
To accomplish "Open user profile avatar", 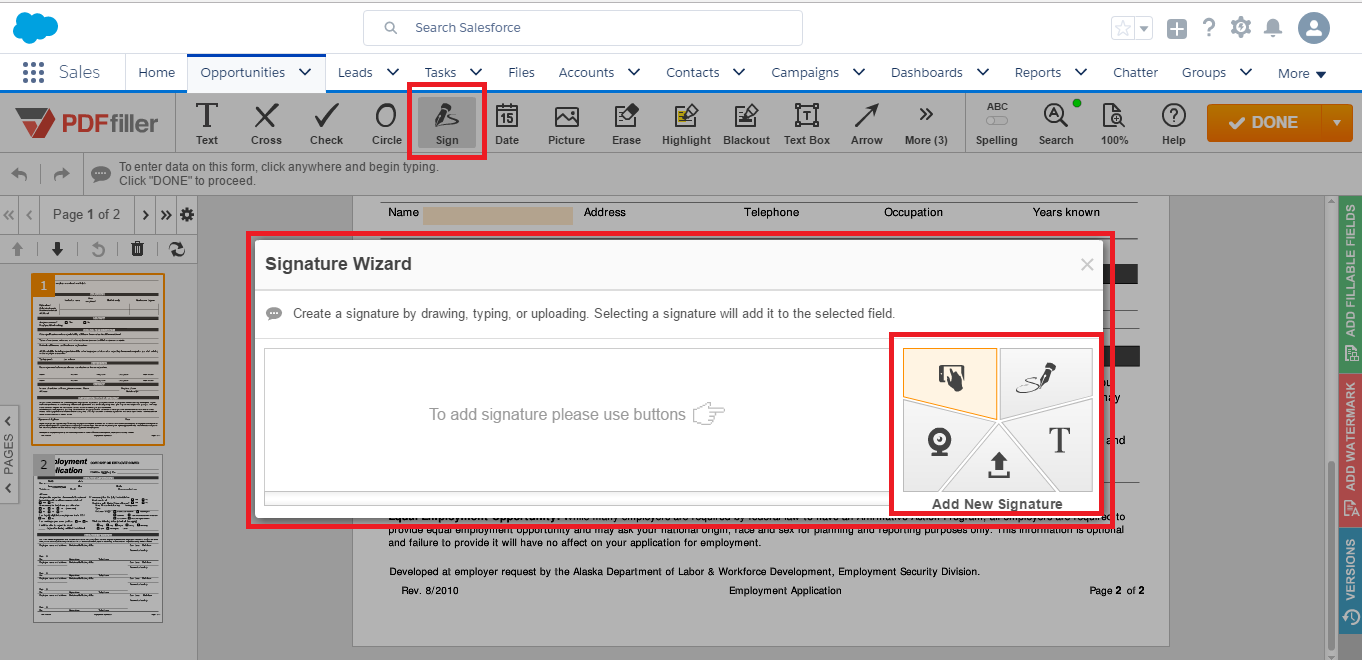I will click(x=1313, y=28).
